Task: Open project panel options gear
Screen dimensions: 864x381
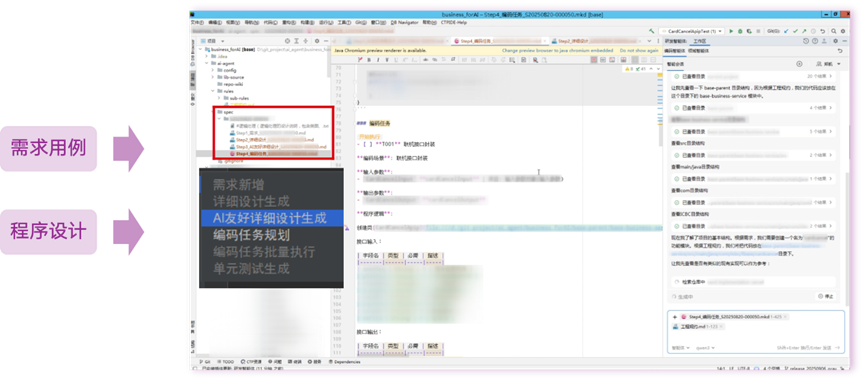Action: [x=317, y=41]
